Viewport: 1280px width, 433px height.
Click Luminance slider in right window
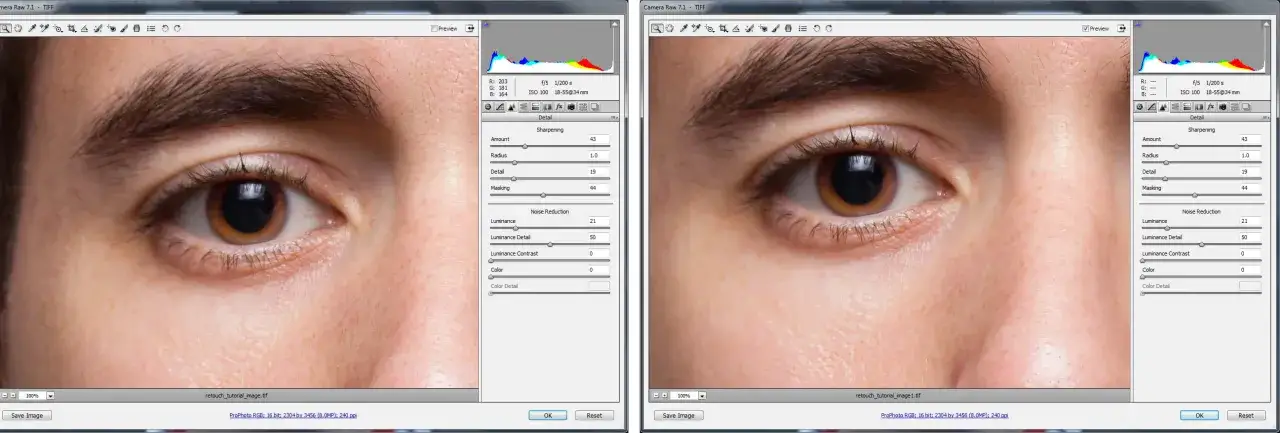(1204, 228)
